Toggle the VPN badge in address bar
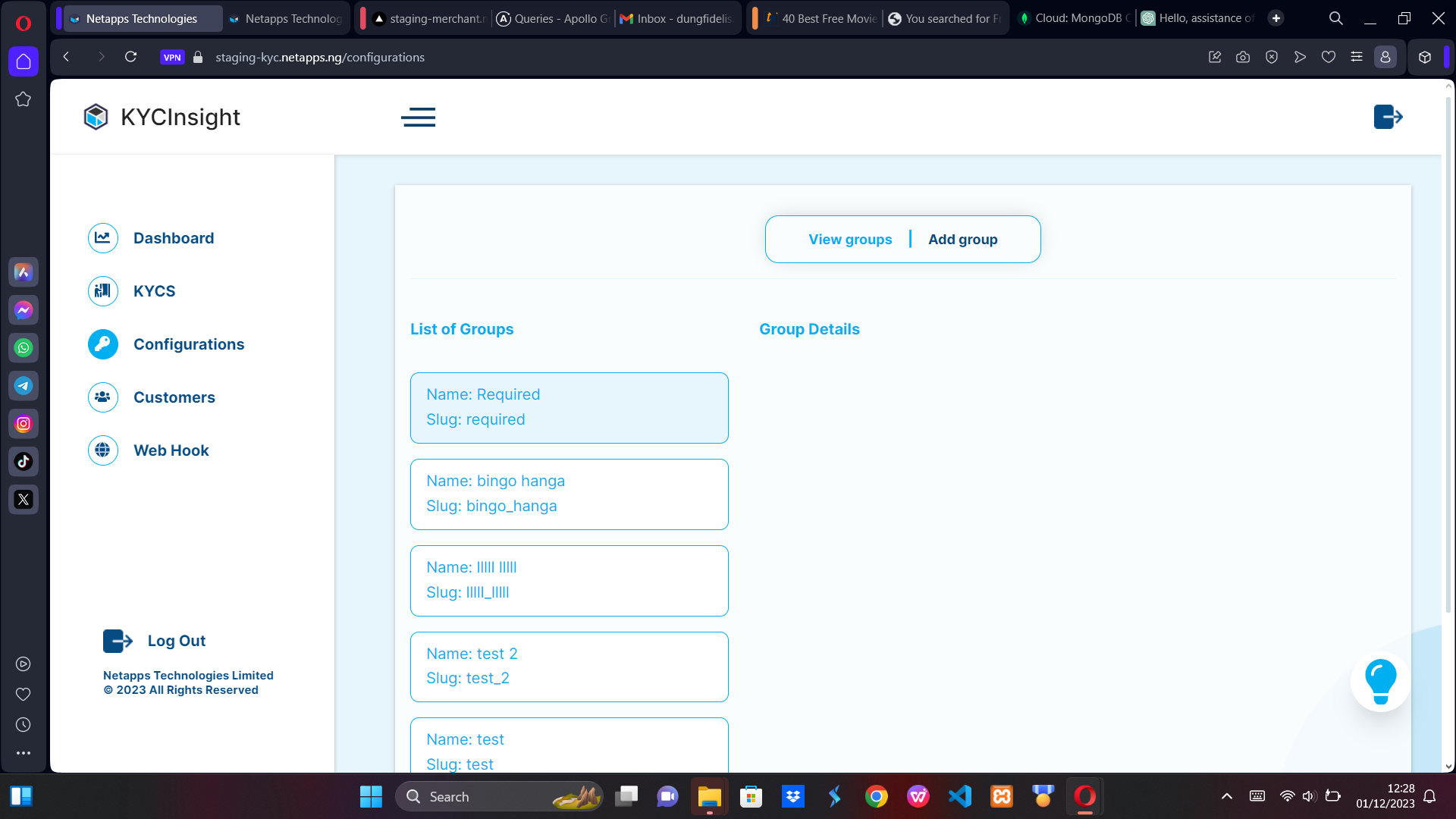This screenshot has height=819, width=1456. (172, 58)
